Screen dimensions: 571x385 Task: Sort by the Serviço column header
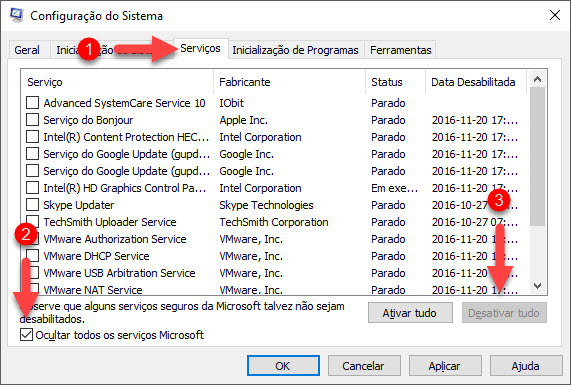117,82
